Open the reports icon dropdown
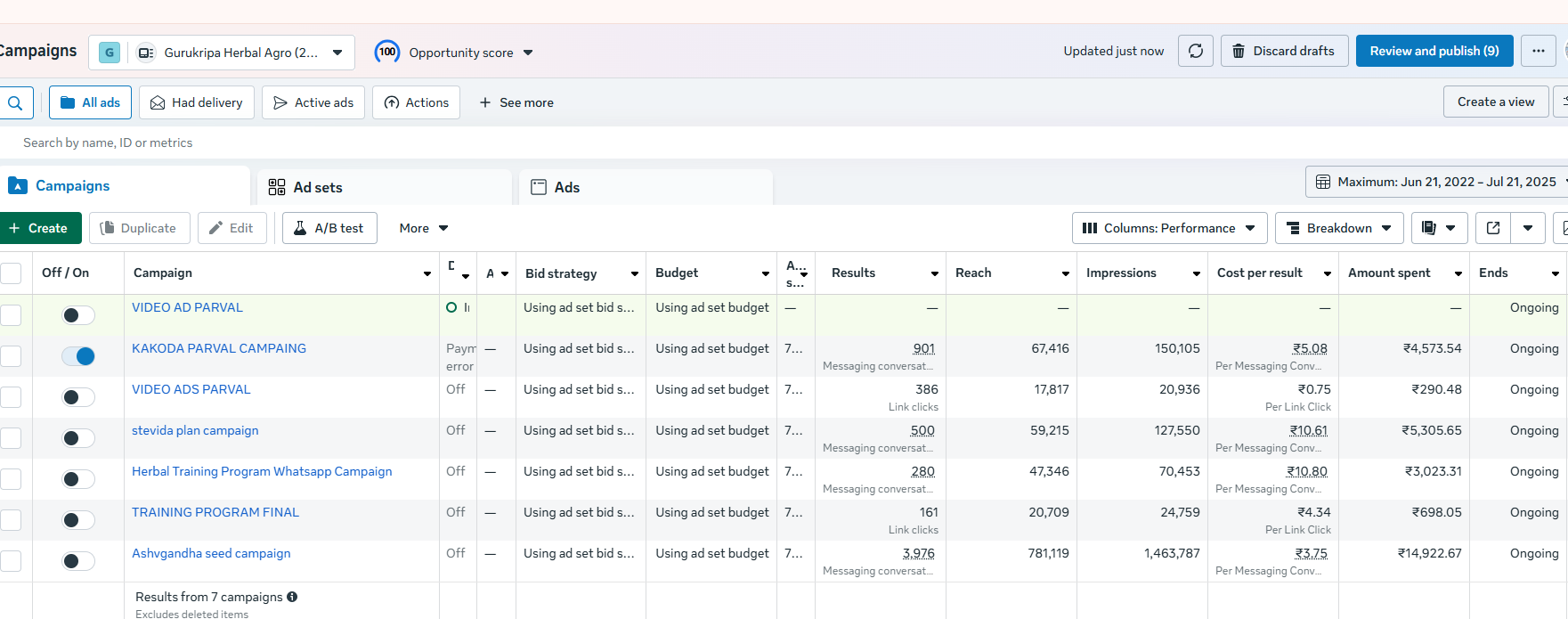The height and width of the screenshot is (619, 1568). tap(1439, 229)
